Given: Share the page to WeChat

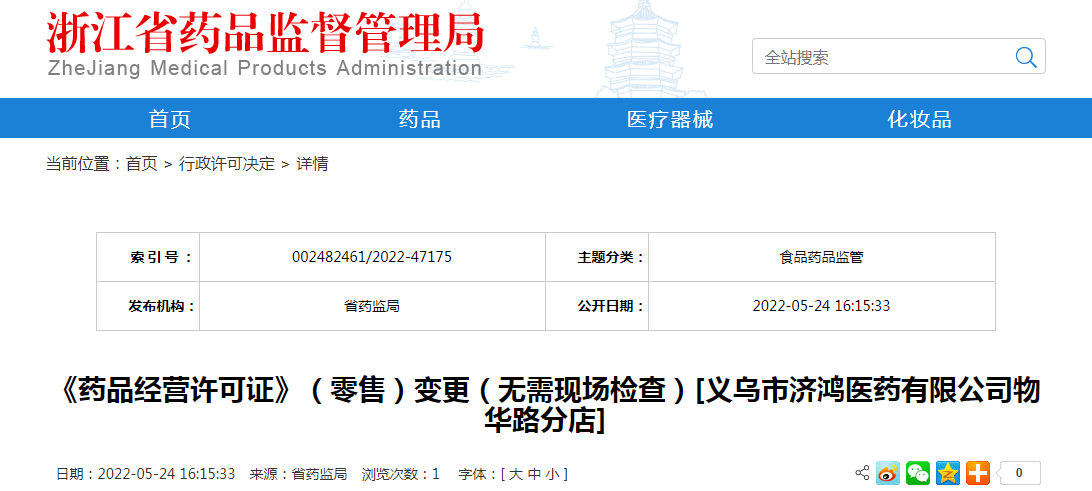Looking at the screenshot, I should (x=918, y=474).
